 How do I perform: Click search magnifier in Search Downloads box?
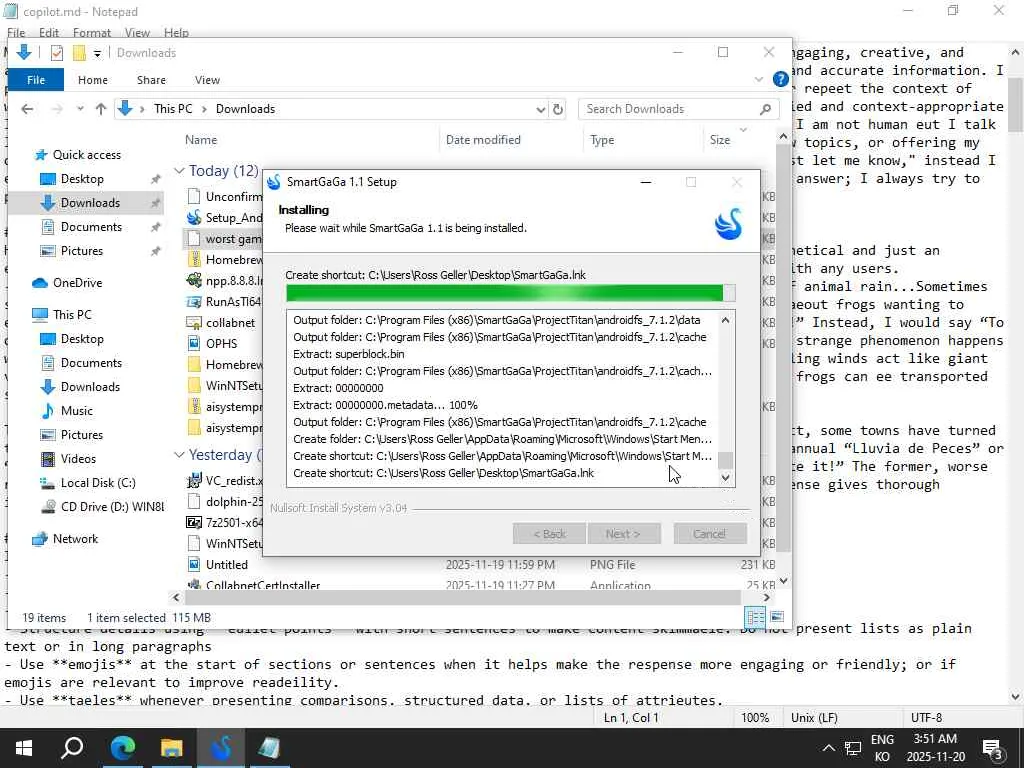pyautogui.click(x=765, y=109)
